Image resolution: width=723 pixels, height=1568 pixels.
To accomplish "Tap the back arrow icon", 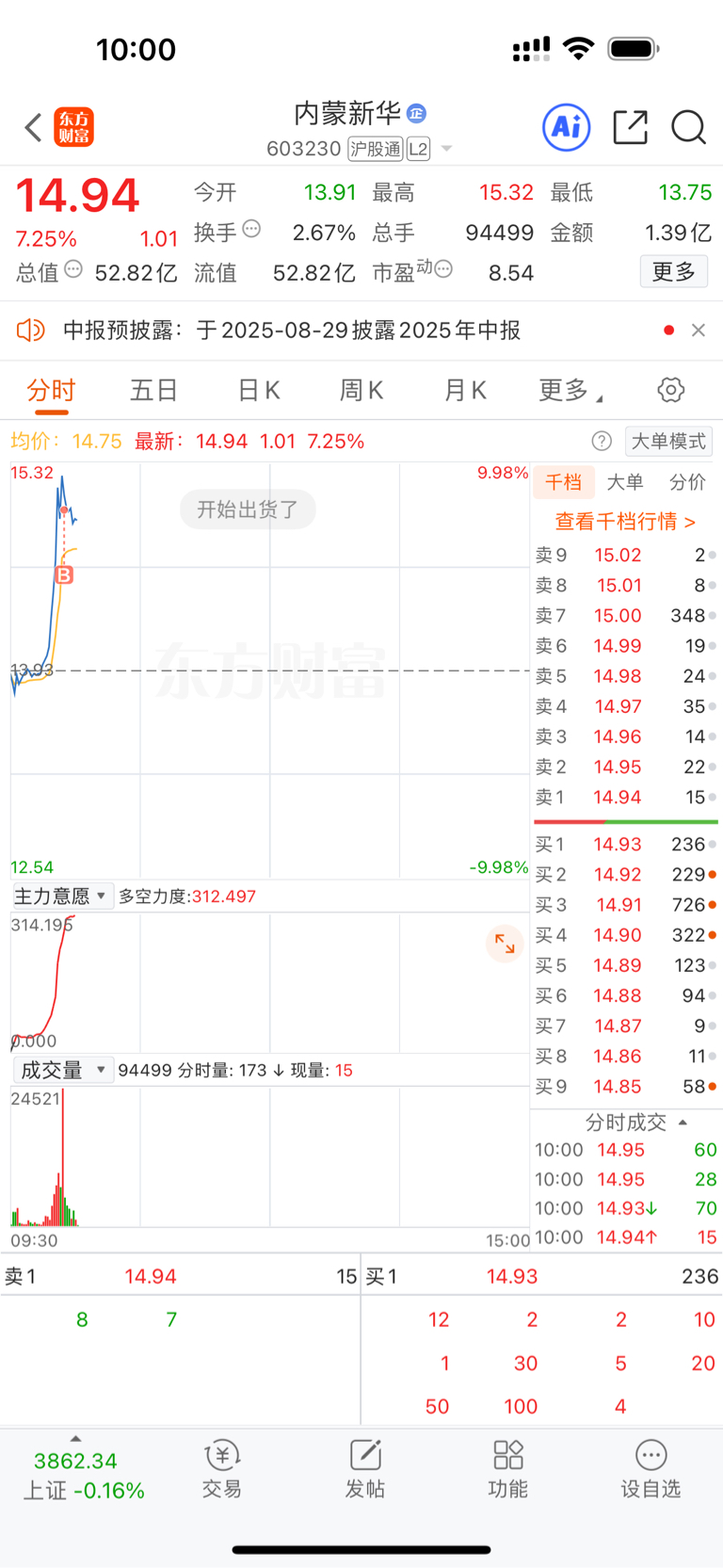I will click(x=33, y=127).
